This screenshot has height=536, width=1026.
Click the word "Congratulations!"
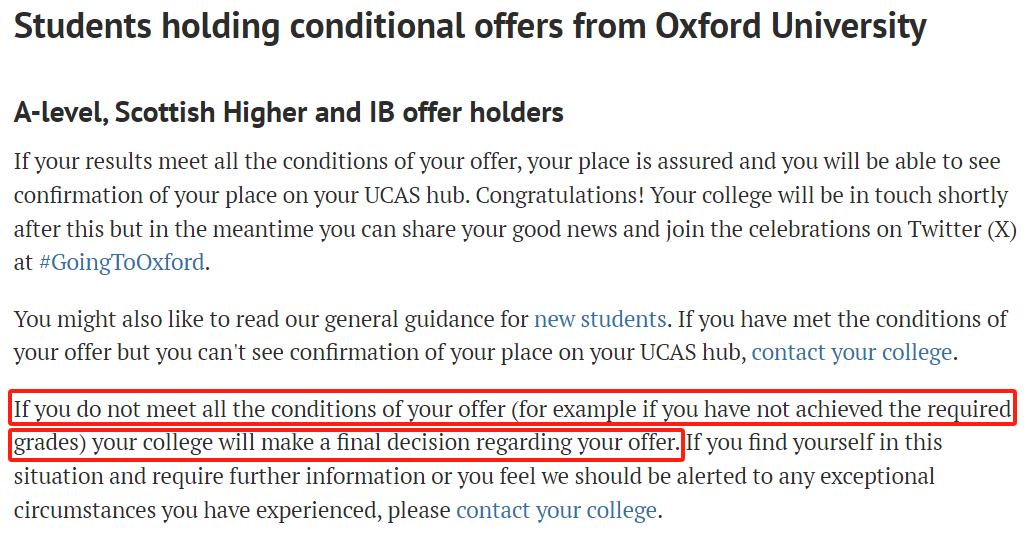coord(559,195)
